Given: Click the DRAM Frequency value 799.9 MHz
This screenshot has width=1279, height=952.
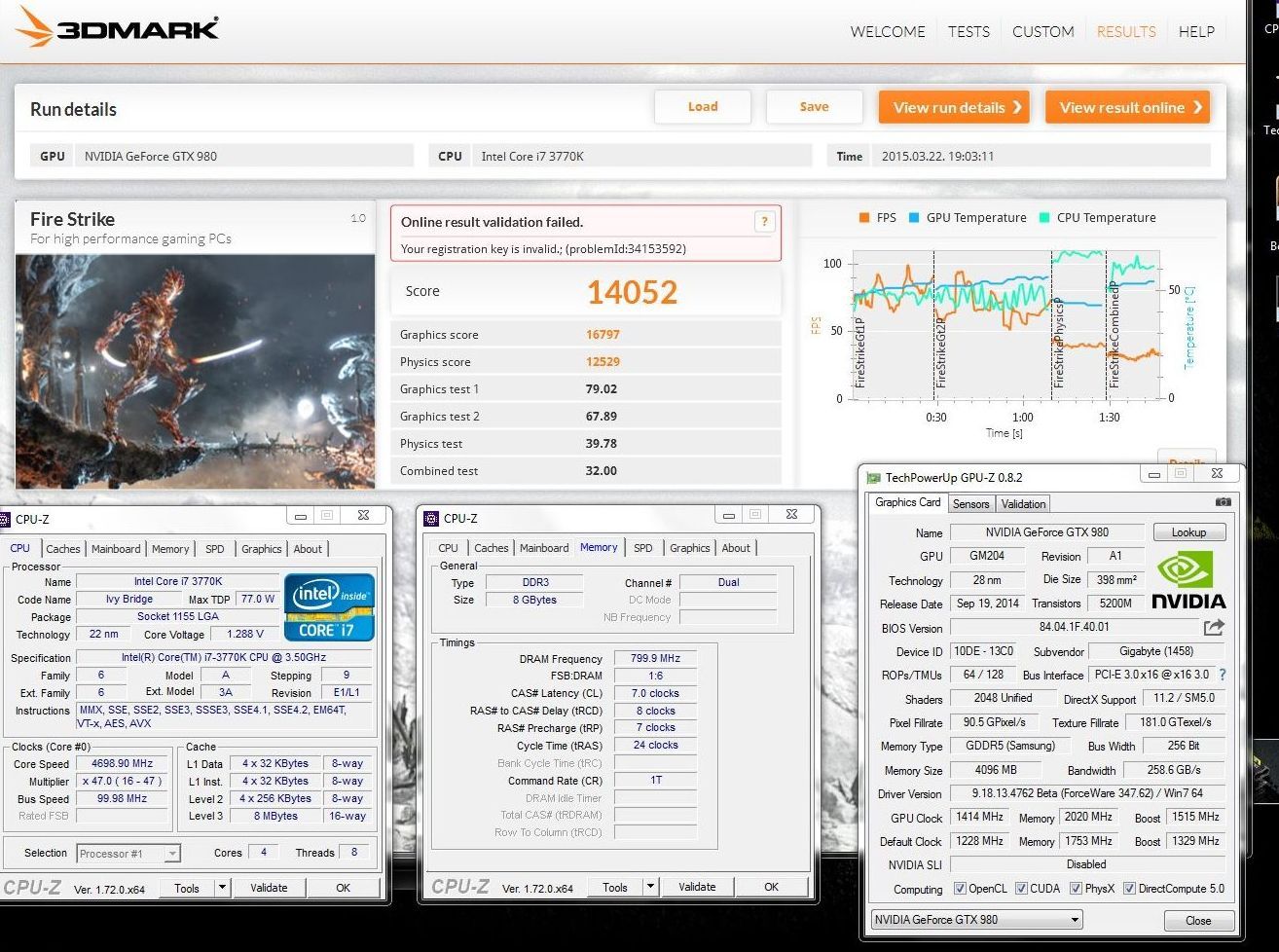Looking at the screenshot, I should pos(656,659).
